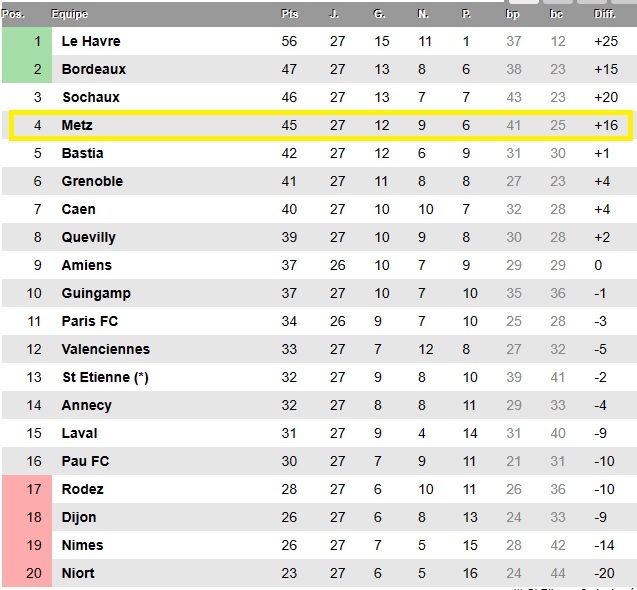Screen dimensions: 637x590
Task: Click the Caen team name
Action: [x=79, y=209]
